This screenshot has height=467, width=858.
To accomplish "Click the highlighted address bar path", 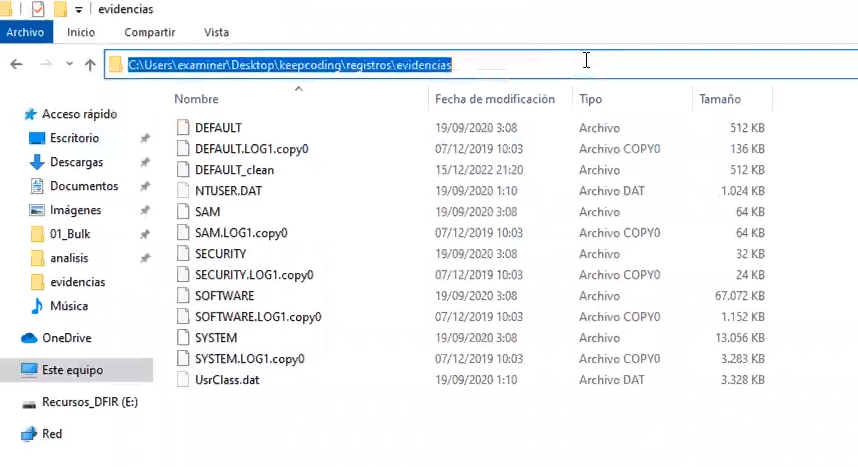I will coord(289,65).
